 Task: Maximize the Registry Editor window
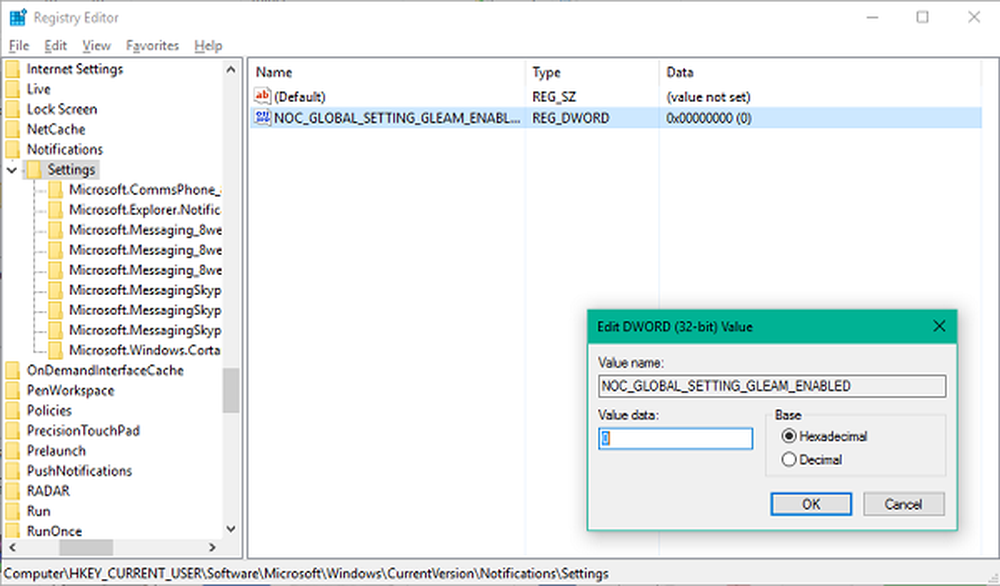(x=922, y=17)
